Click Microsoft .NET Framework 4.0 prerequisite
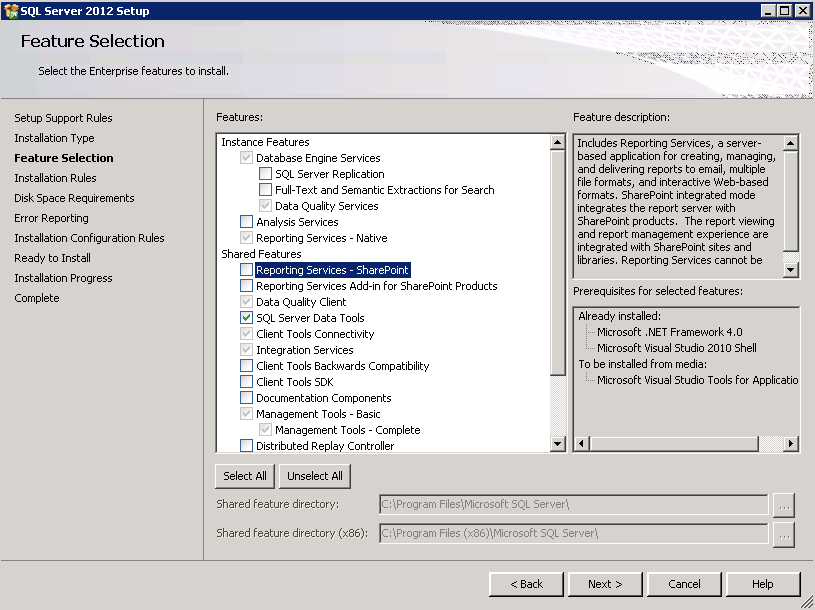The image size is (815, 610). (670, 332)
